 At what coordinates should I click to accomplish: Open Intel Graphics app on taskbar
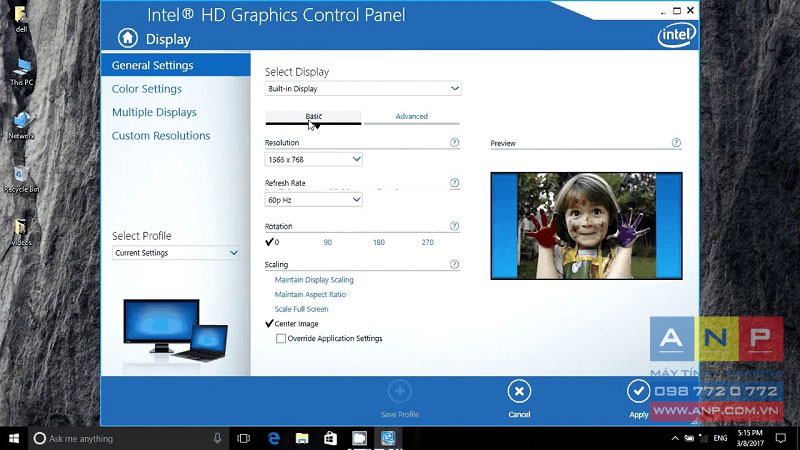point(388,438)
